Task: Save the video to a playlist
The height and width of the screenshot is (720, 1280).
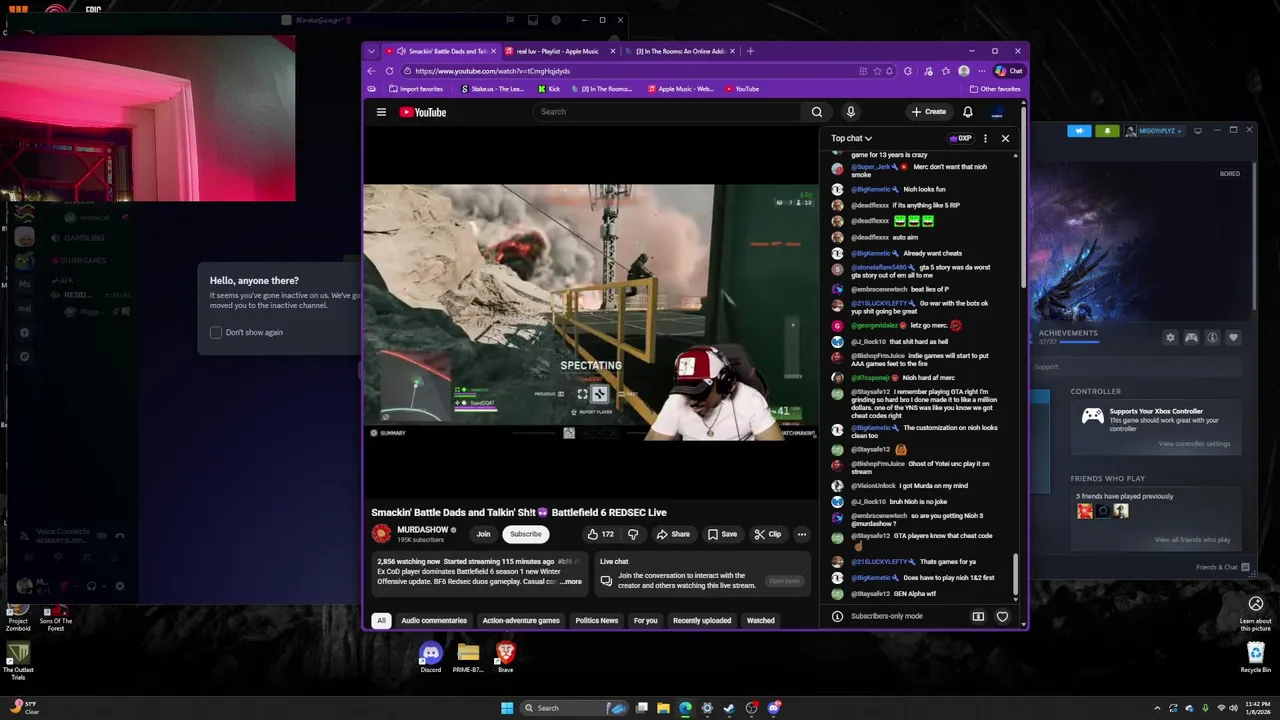Action: point(722,534)
